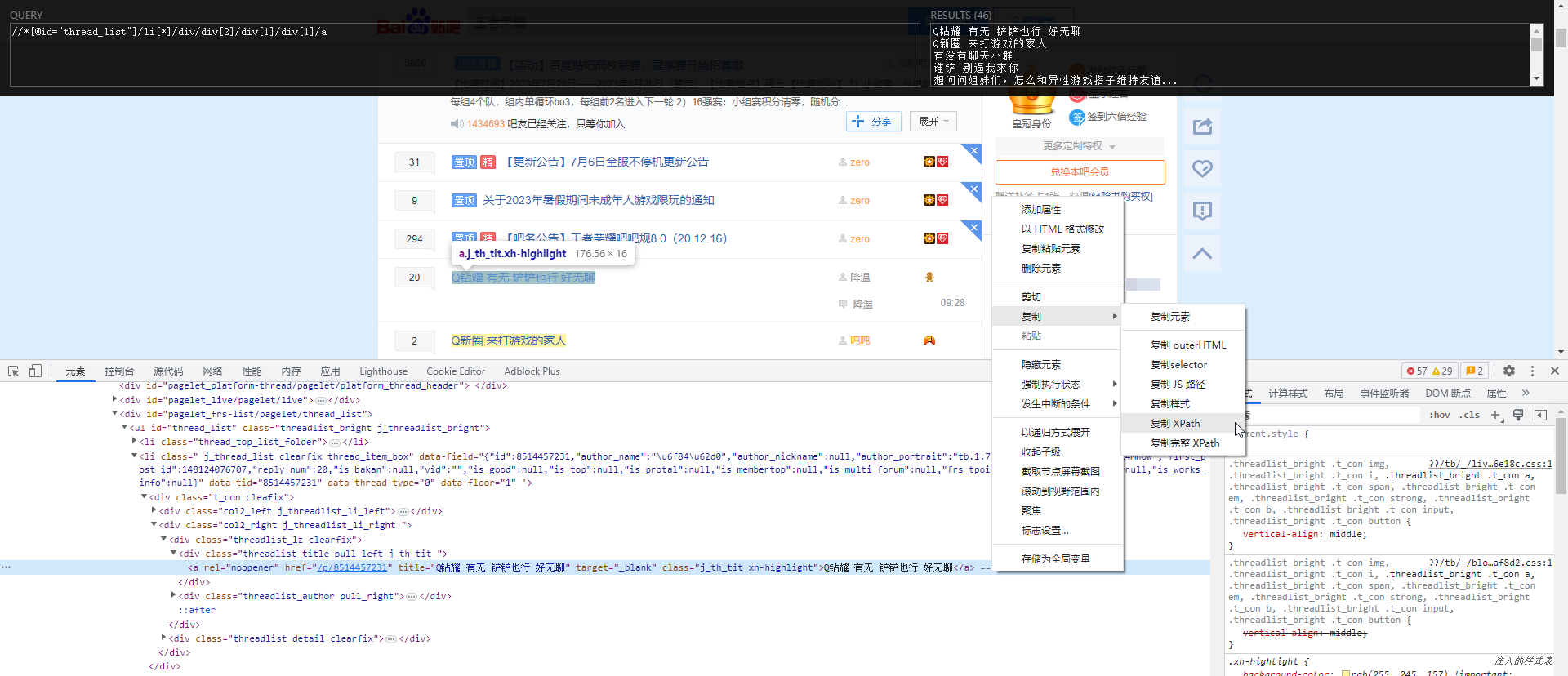Expand the col2_left j_threadlist_li_left div
The width and height of the screenshot is (1568, 676).
coord(154,511)
